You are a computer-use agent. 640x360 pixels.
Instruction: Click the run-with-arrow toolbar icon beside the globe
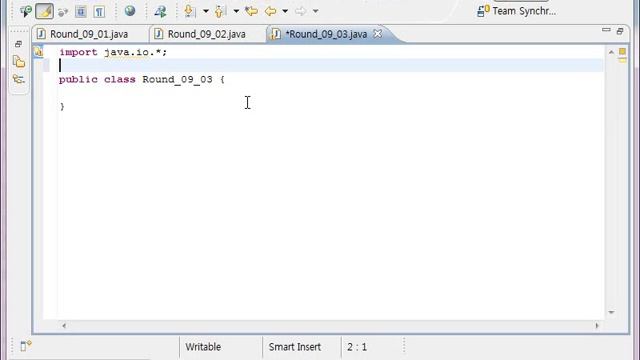point(160,11)
